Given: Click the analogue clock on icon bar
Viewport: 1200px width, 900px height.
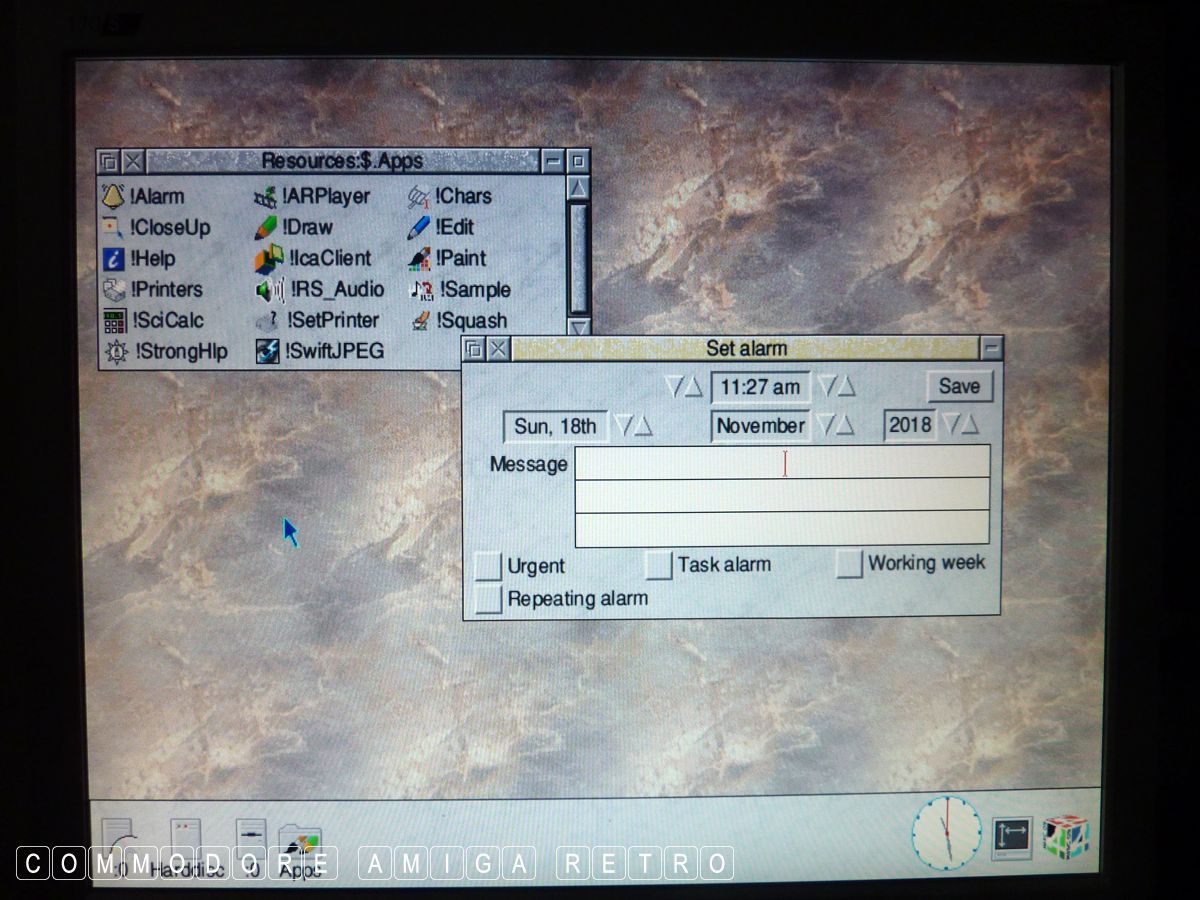Looking at the screenshot, I should tap(946, 833).
